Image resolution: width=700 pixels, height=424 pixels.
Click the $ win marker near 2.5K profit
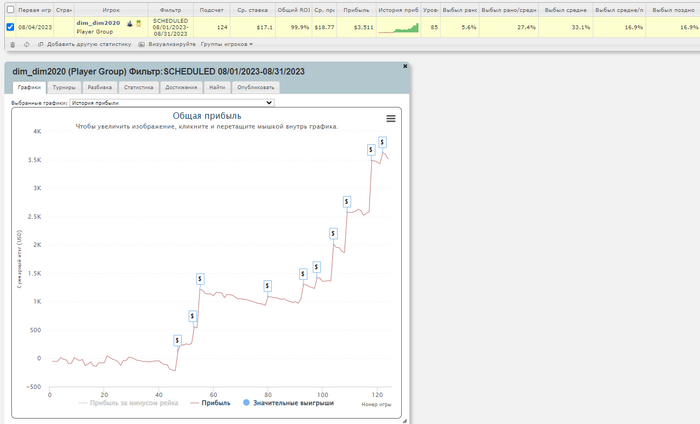click(347, 202)
